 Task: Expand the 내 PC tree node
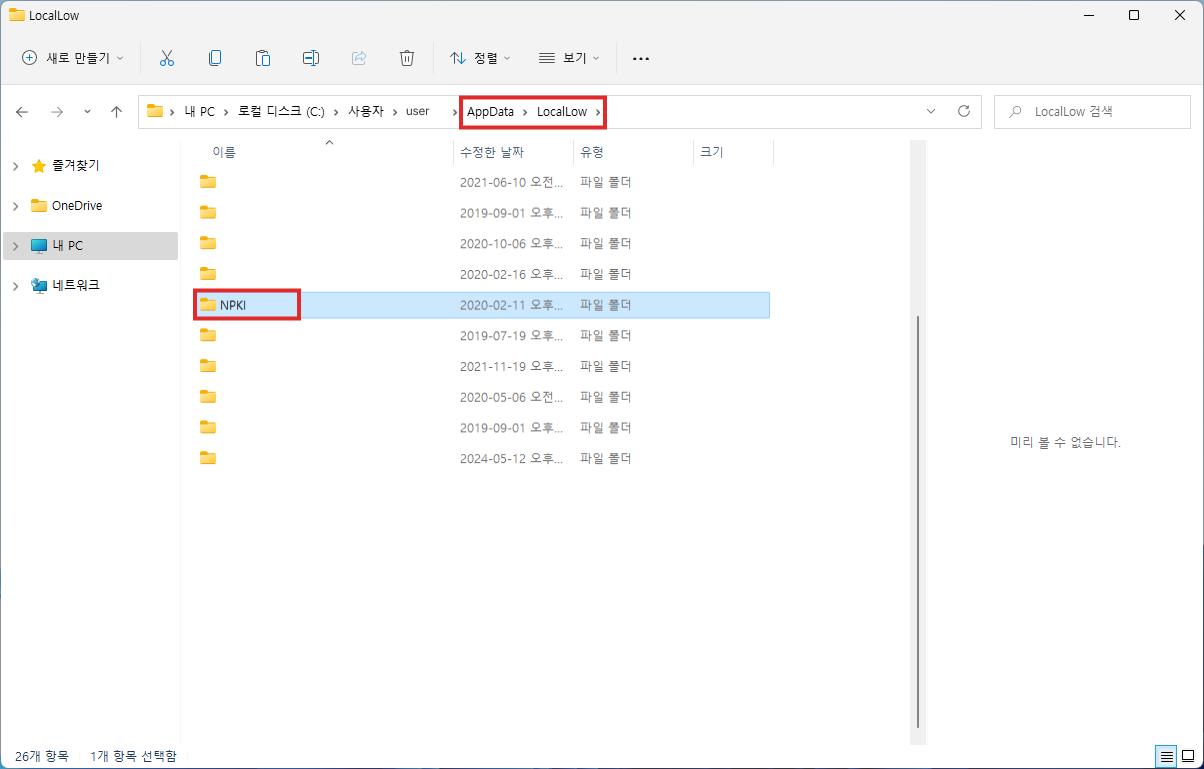(x=15, y=246)
